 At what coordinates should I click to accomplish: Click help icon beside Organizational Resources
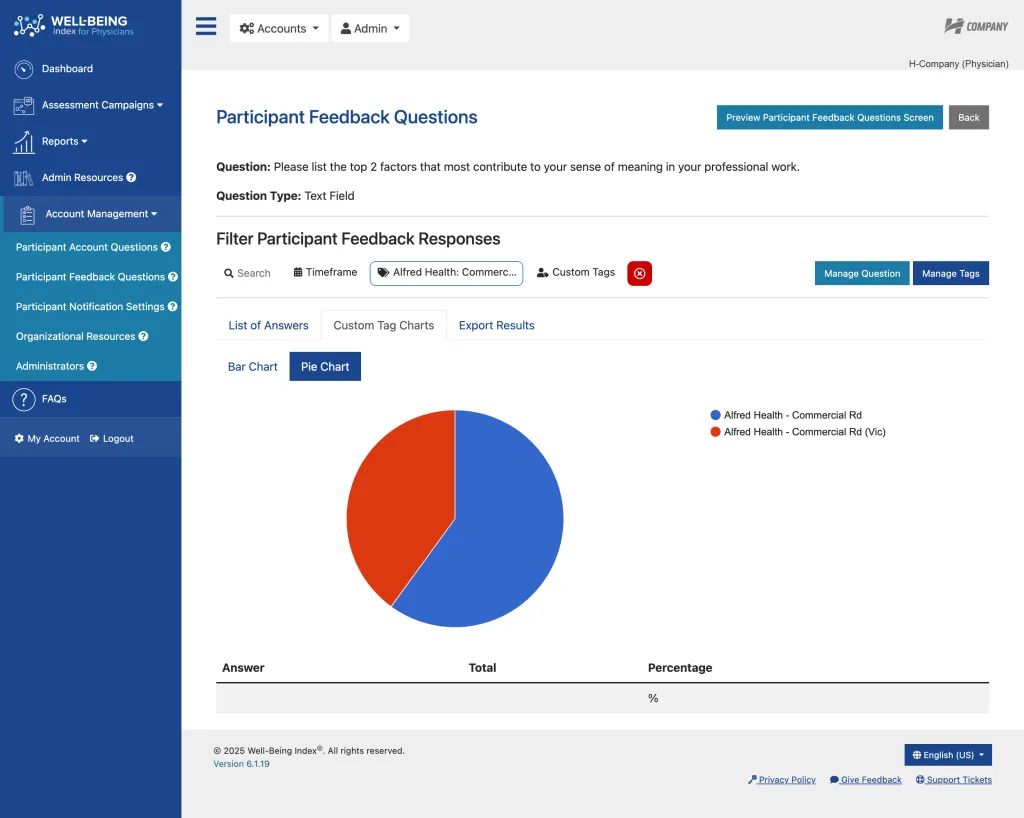143,336
